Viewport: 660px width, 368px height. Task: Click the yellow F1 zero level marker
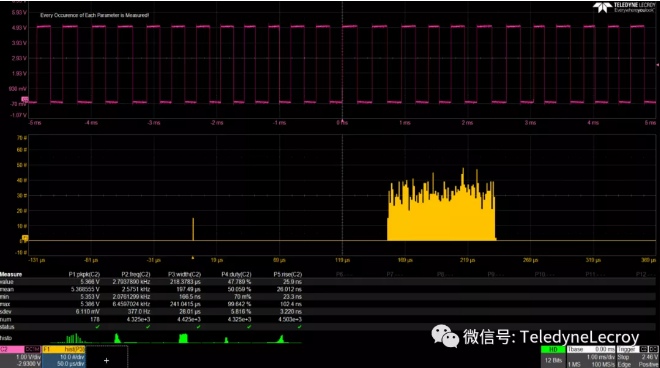pos(25,239)
